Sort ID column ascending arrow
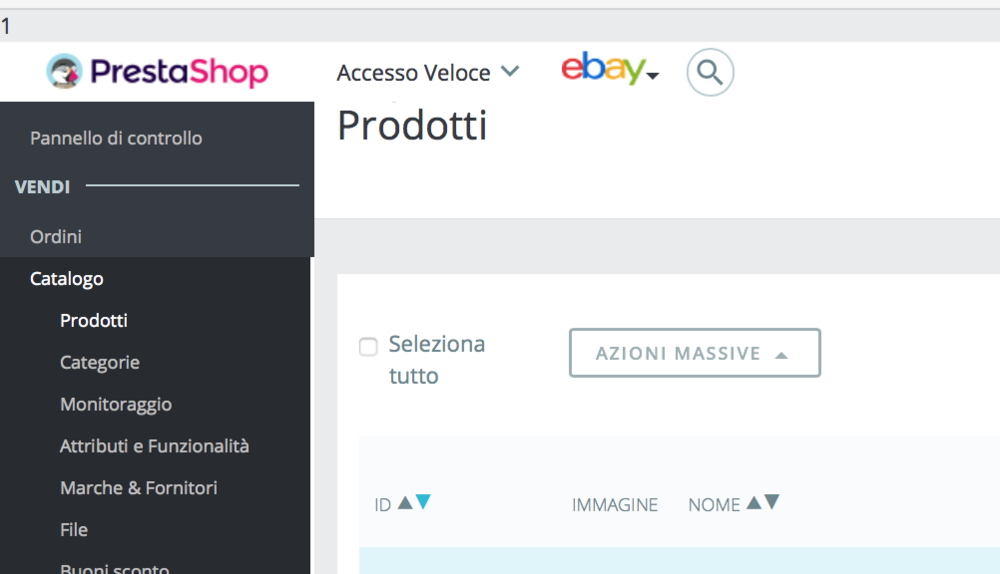Image resolution: width=1000 pixels, height=574 pixels. 405,503
